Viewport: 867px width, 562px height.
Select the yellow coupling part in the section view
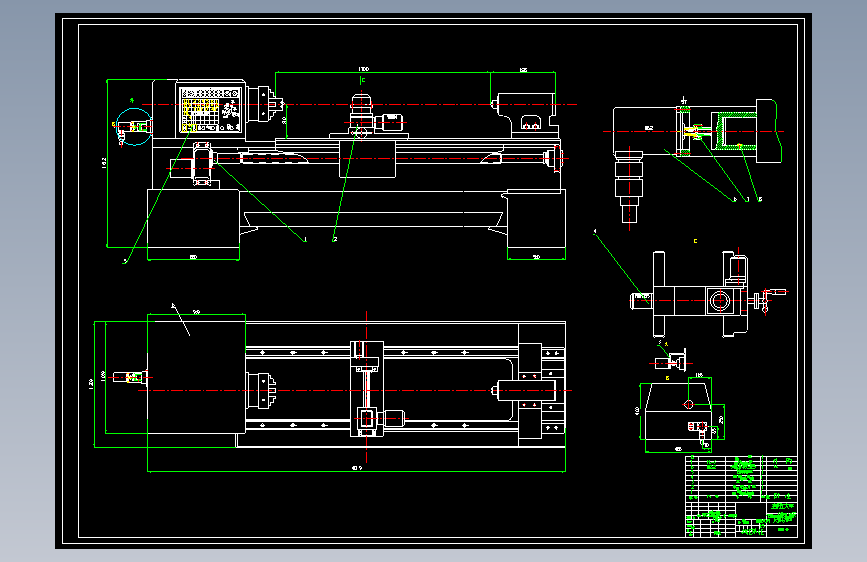pos(693,132)
